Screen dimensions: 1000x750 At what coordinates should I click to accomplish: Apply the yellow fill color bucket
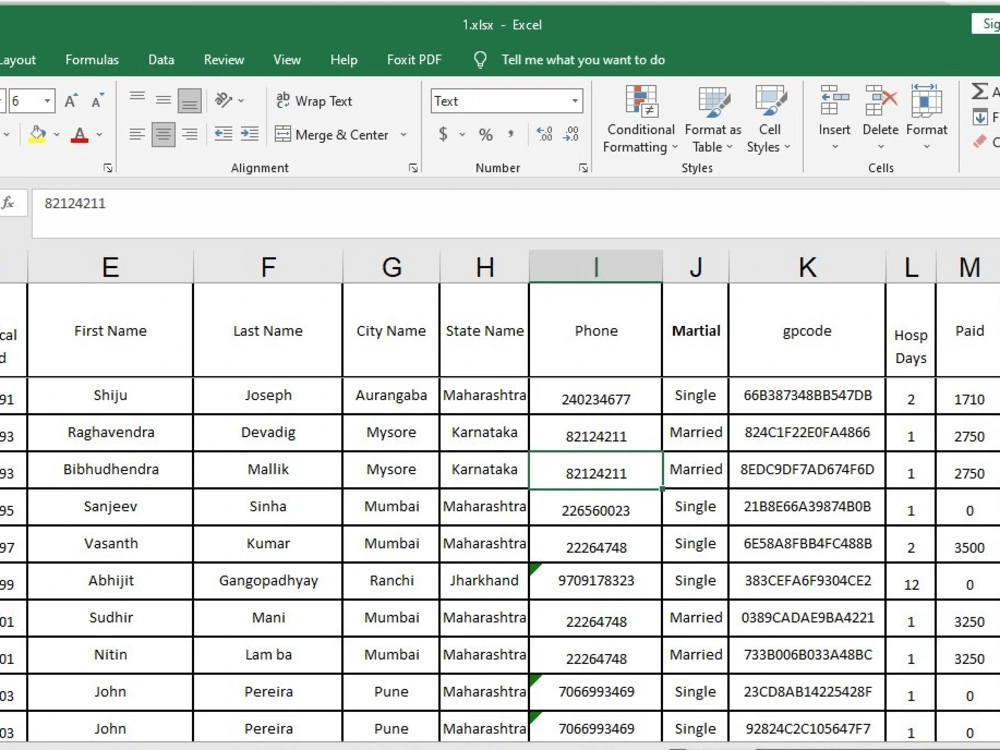37,135
